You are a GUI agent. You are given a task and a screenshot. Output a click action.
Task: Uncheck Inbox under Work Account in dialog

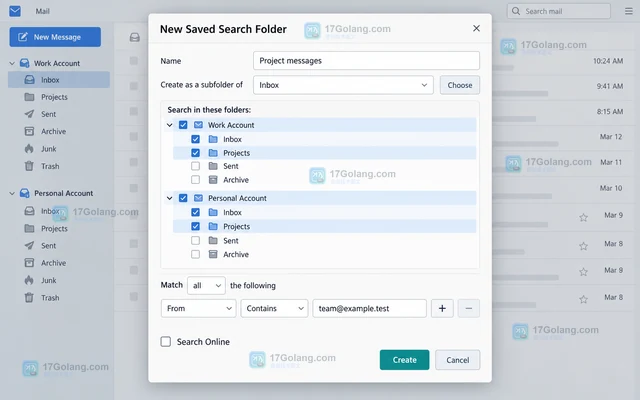pos(196,139)
